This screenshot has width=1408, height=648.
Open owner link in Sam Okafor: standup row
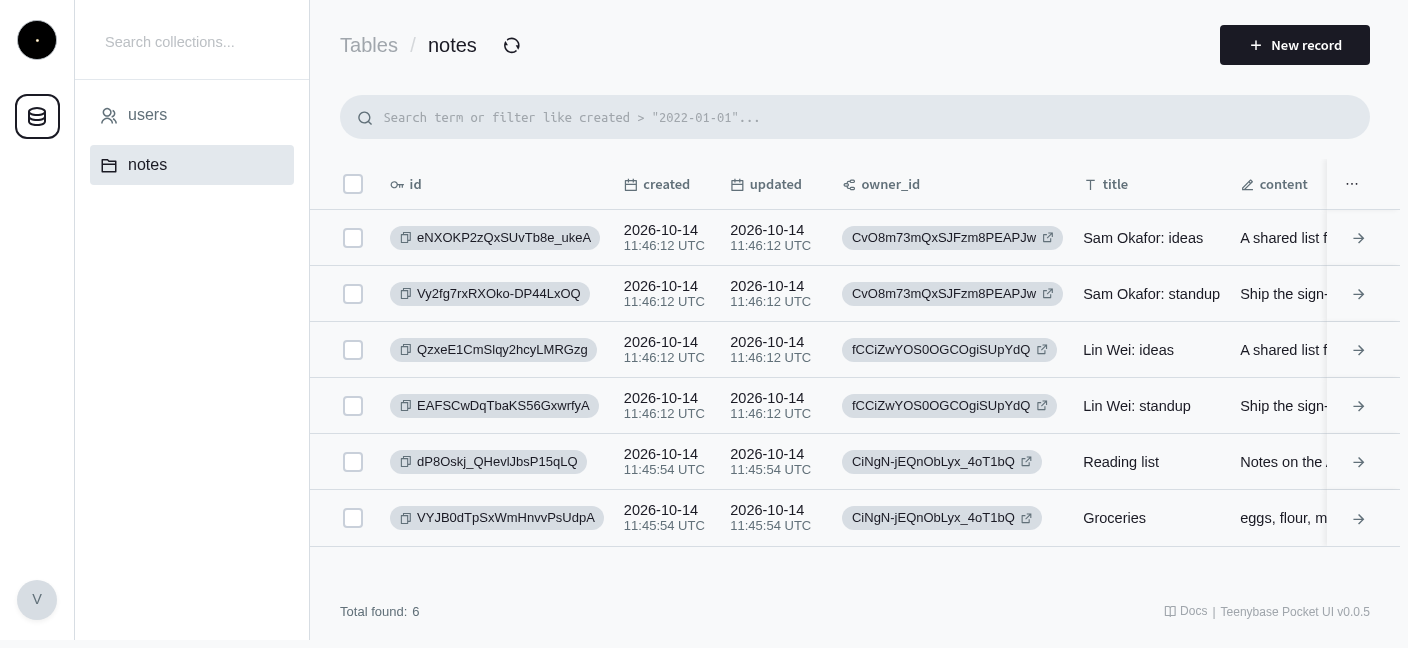point(1048,294)
